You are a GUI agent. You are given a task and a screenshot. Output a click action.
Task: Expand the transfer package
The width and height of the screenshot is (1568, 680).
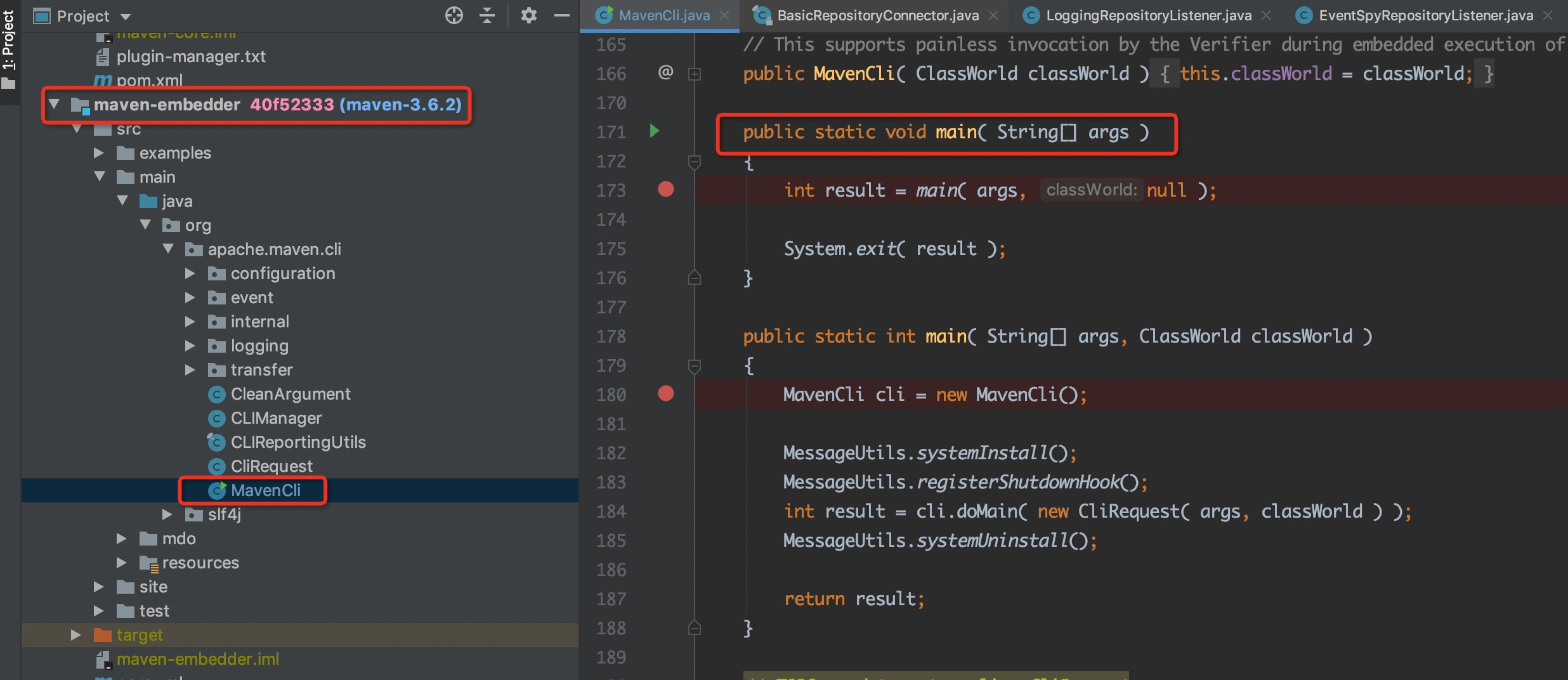(190, 370)
